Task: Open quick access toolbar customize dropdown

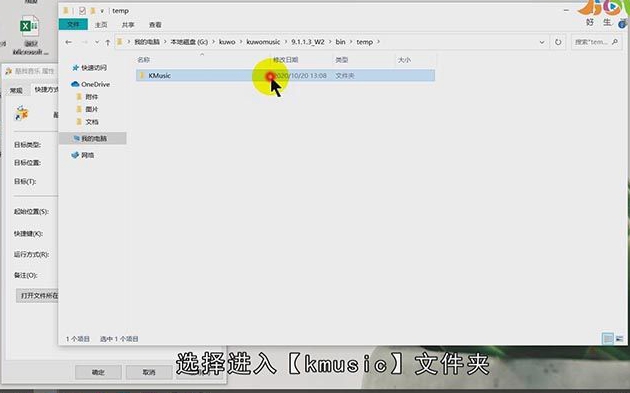Action: [x=102, y=11]
